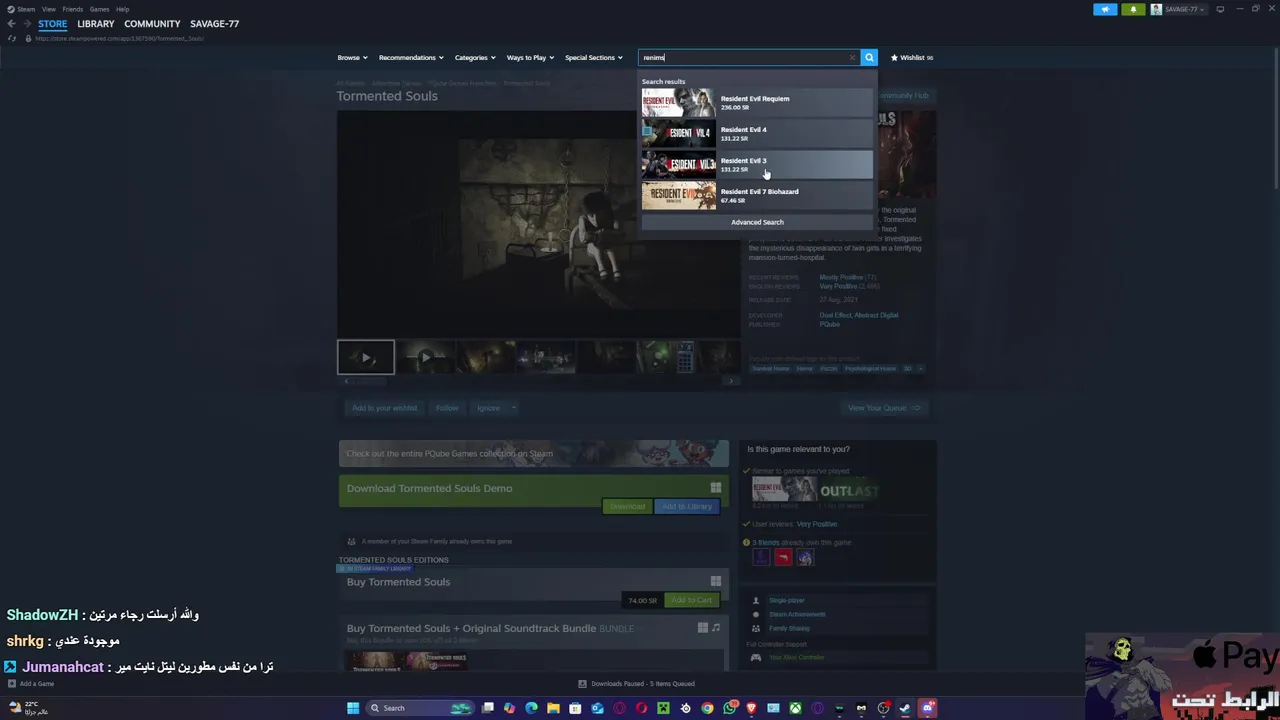The height and width of the screenshot is (720, 1280).
Task: Click the Follow button
Action: point(447,408)
